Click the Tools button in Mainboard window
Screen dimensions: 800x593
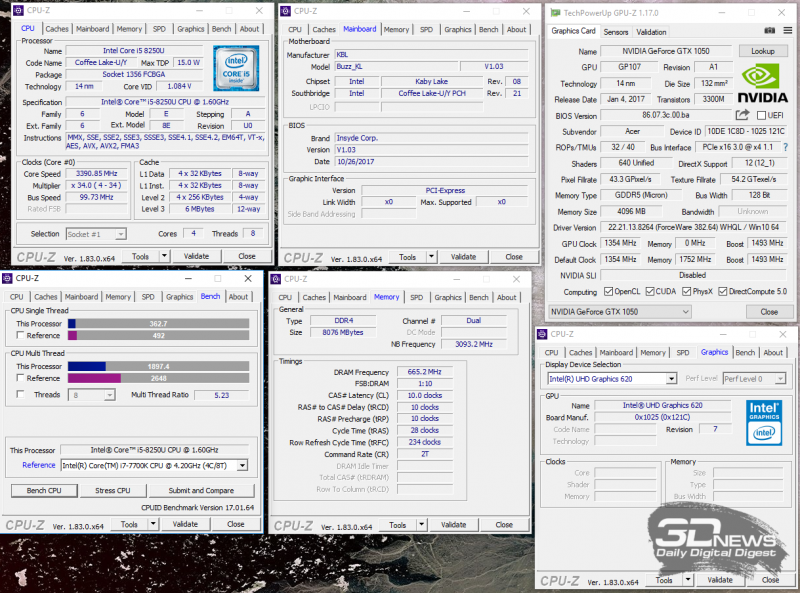pyautogui.click(x=408, y=257)
